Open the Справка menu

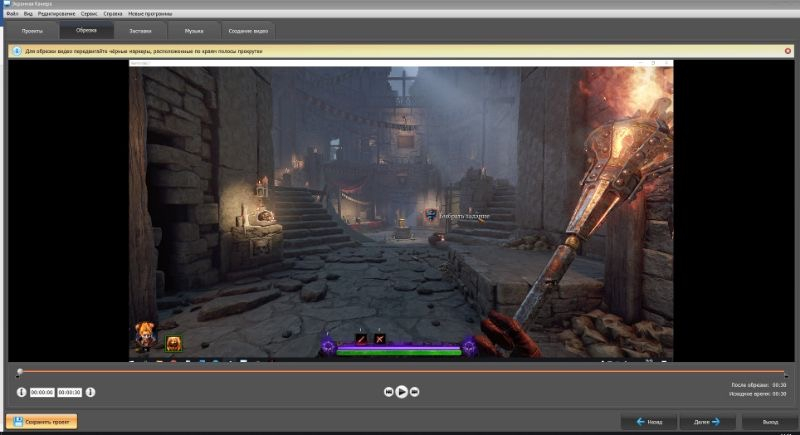[x=113, y=14]
